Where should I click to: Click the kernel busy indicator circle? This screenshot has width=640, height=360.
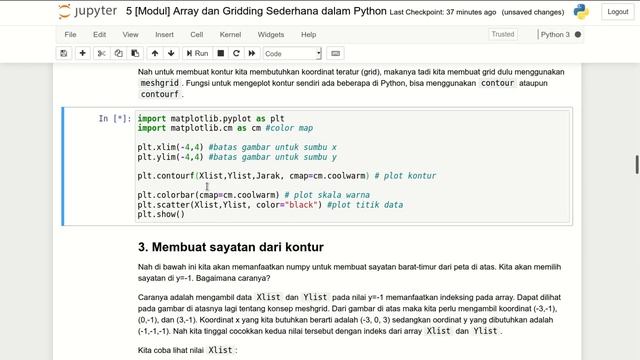point(578,35)
